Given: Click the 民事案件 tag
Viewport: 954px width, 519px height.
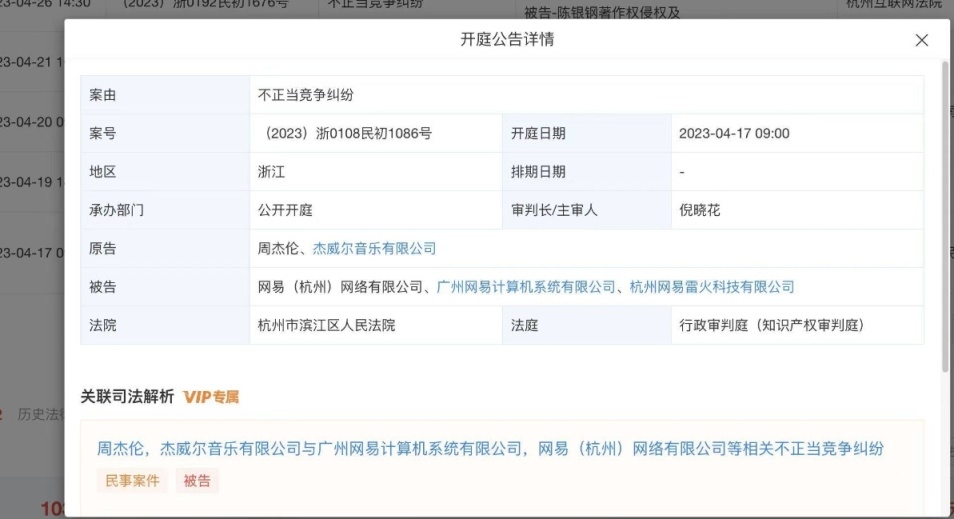Looking at the screenshot, I should (132, 481).
